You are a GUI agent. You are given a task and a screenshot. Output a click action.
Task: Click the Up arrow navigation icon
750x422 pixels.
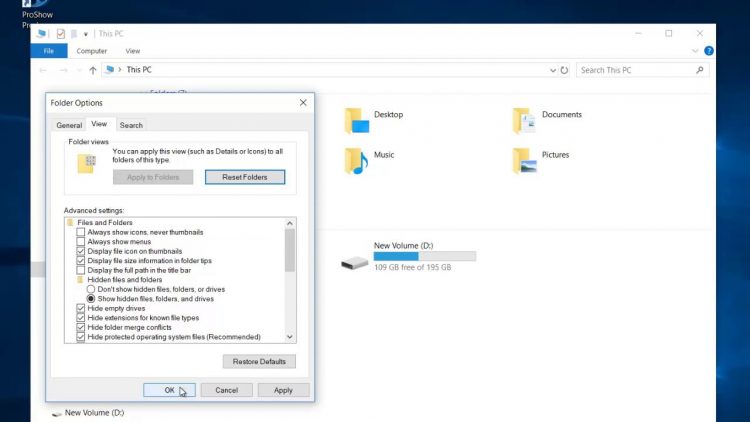[x=93, y=70]
